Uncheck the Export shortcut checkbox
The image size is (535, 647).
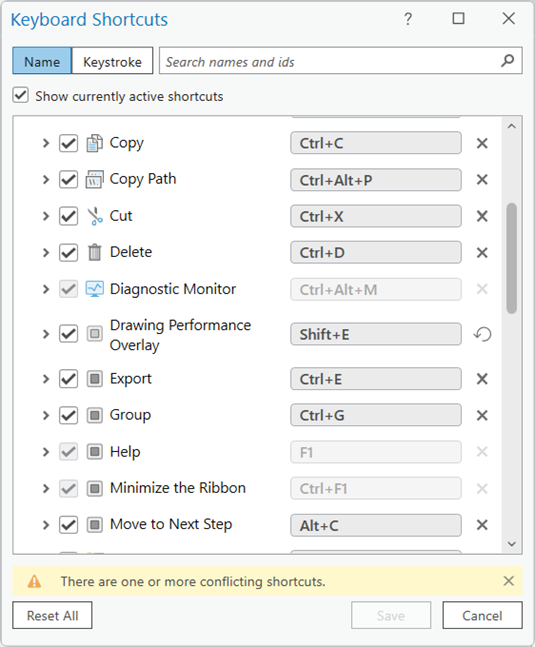click(68, 379)
